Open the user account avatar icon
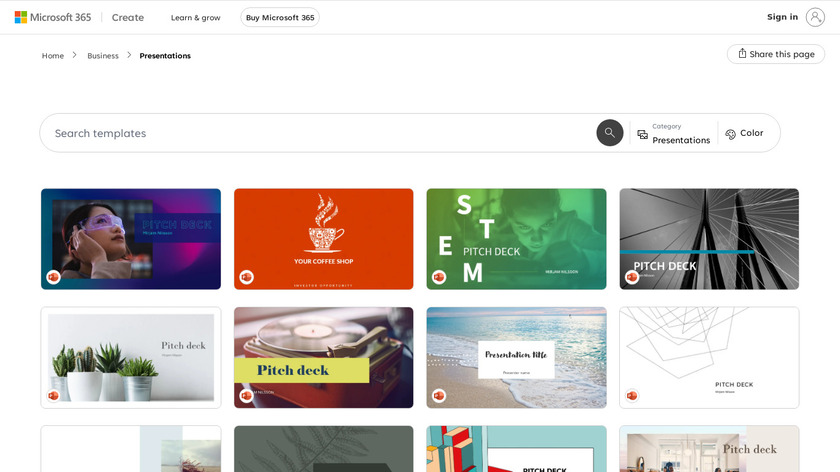 tap(815, 17)
